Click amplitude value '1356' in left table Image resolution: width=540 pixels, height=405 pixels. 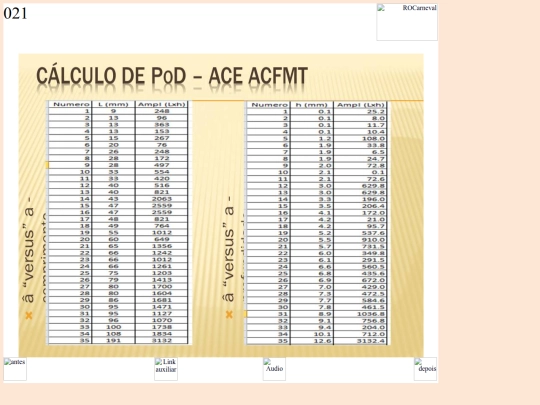[162, 246]
